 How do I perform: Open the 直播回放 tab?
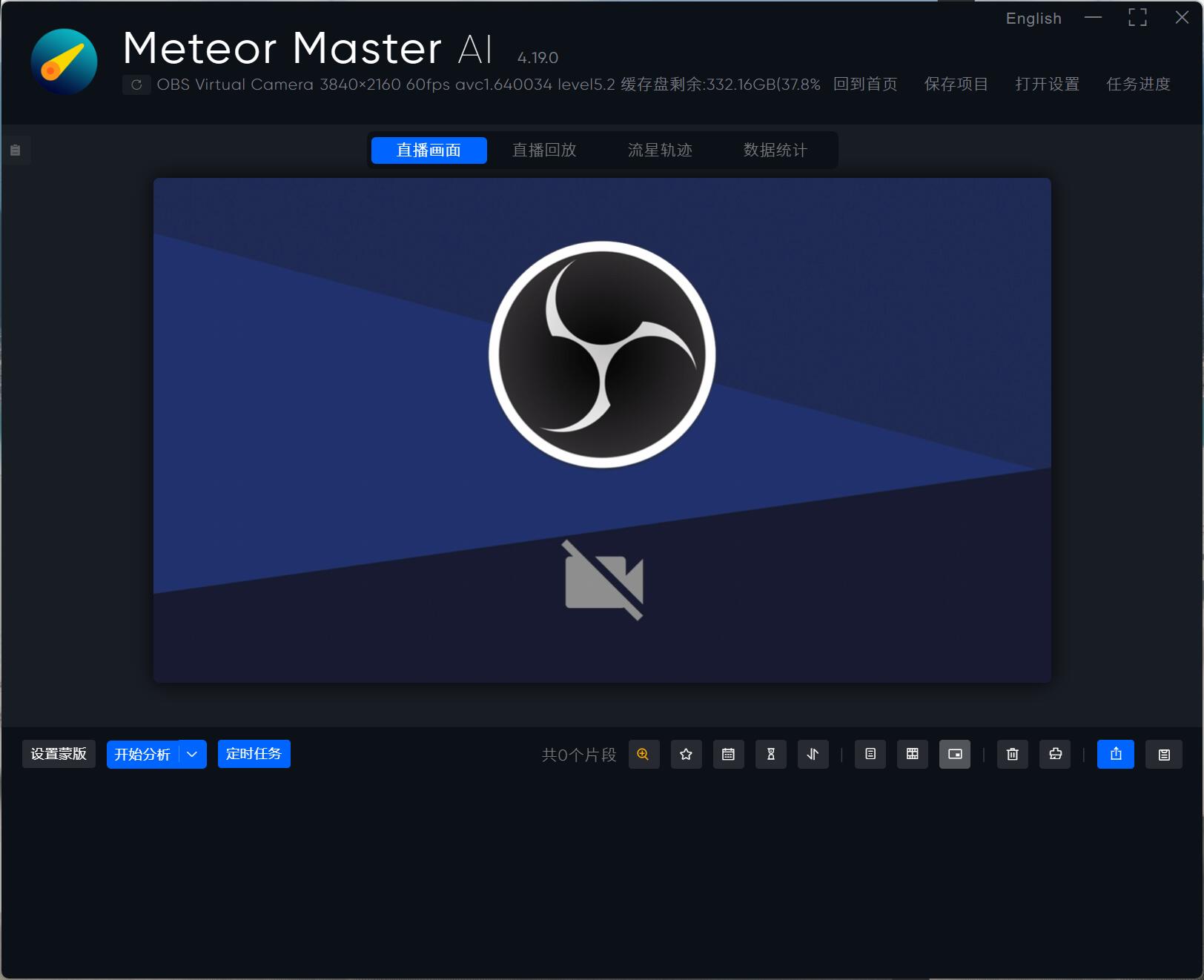pyautogui.click(x=544, y=150)
